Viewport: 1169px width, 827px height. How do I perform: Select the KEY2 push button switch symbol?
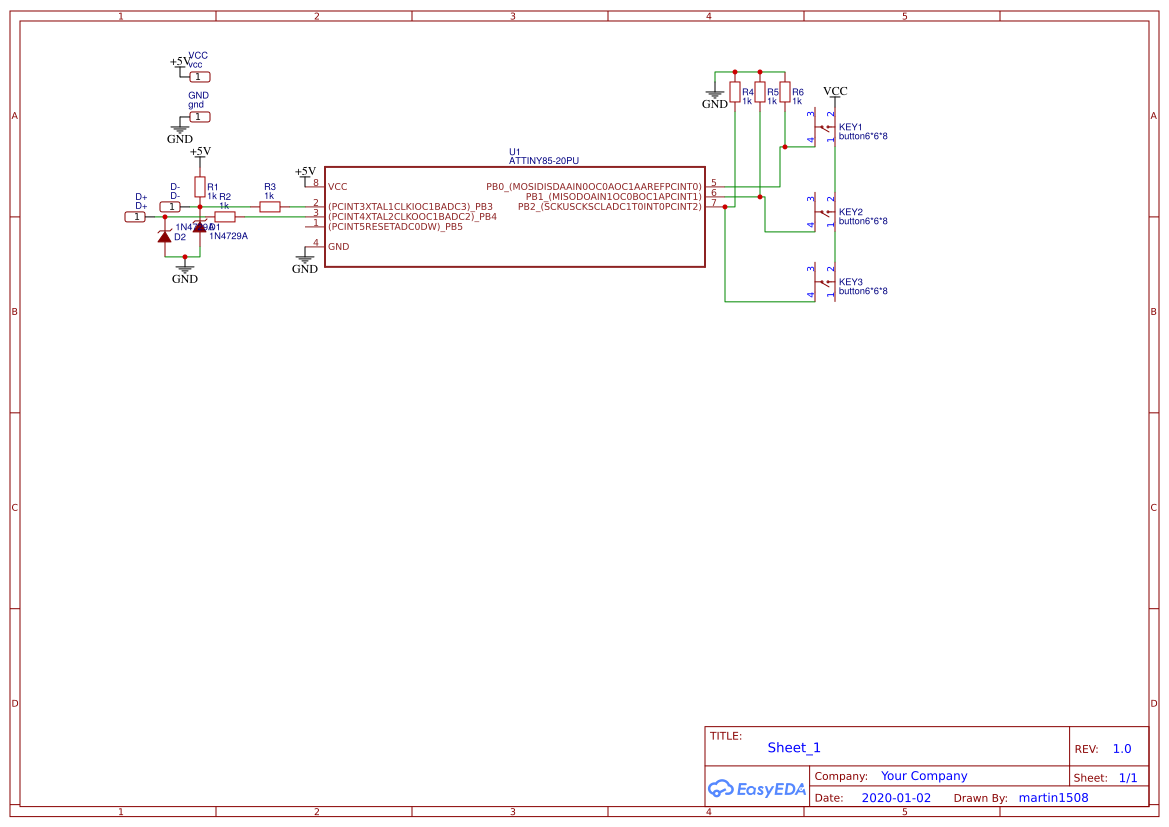point(824,212)
